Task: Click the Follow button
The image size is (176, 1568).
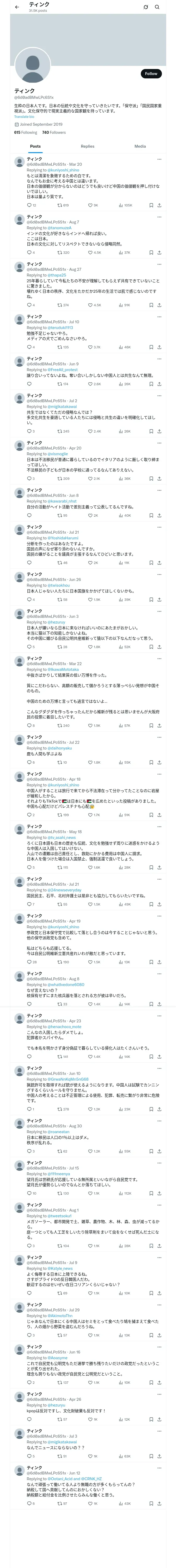Action: 150,74
